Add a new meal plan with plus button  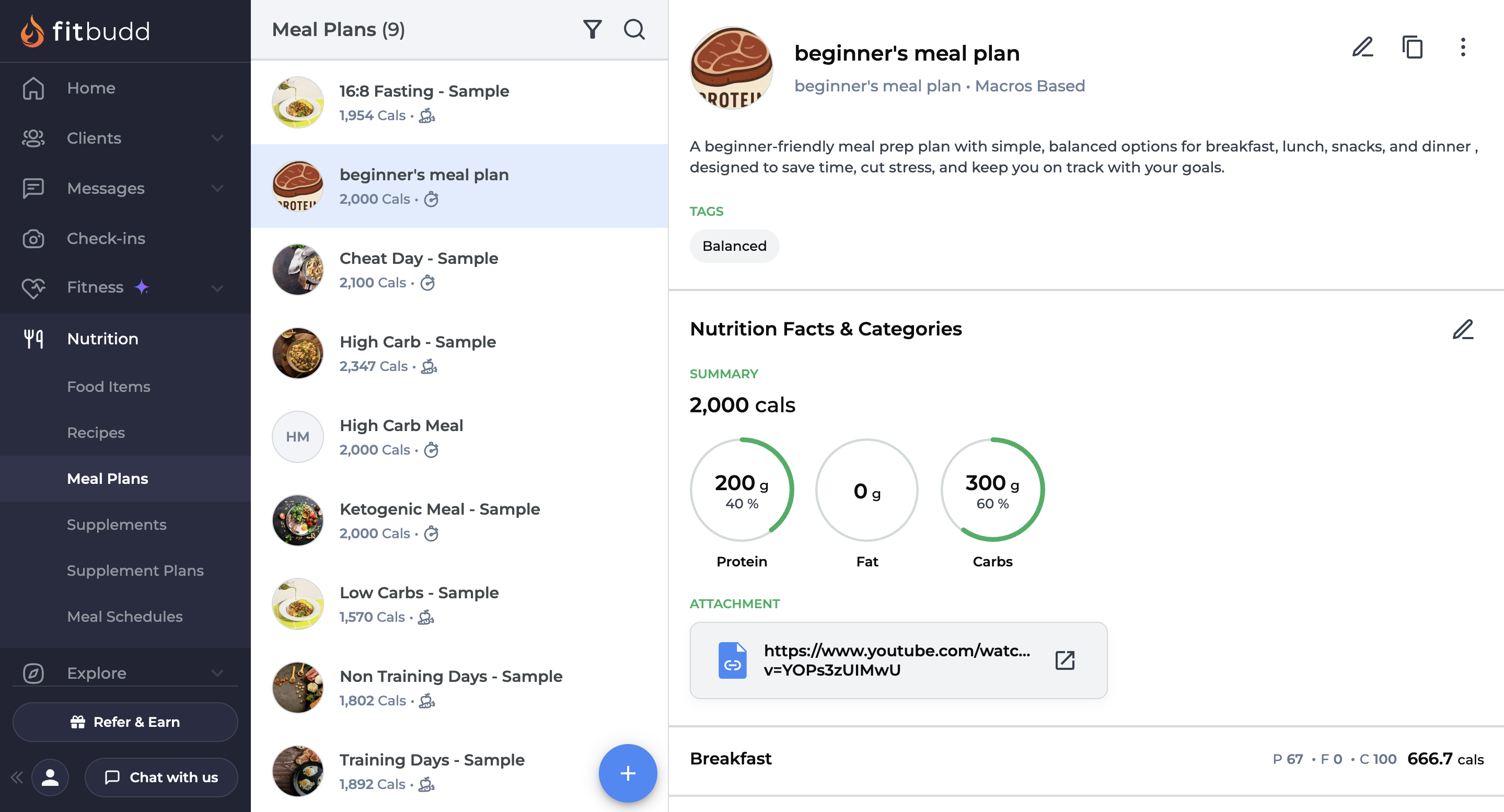(x=628, y=773)
